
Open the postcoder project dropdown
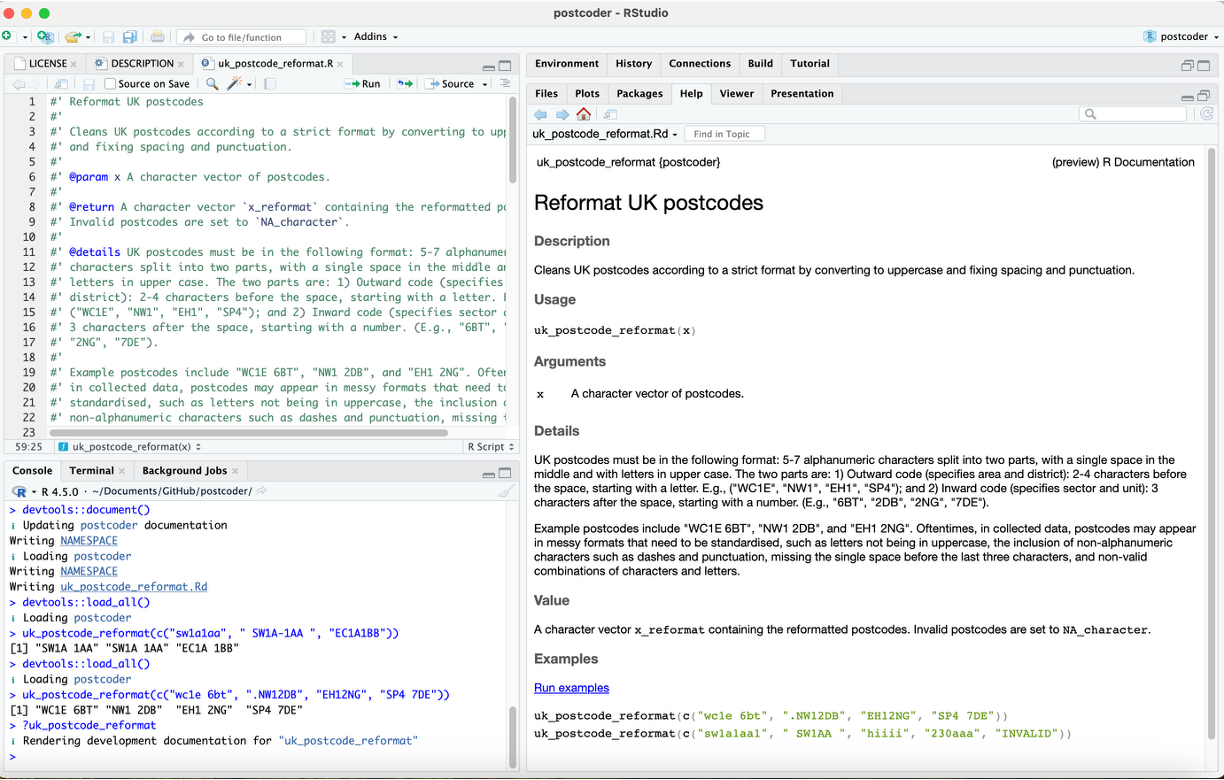pyautogui.click(x=1182, y=36)
